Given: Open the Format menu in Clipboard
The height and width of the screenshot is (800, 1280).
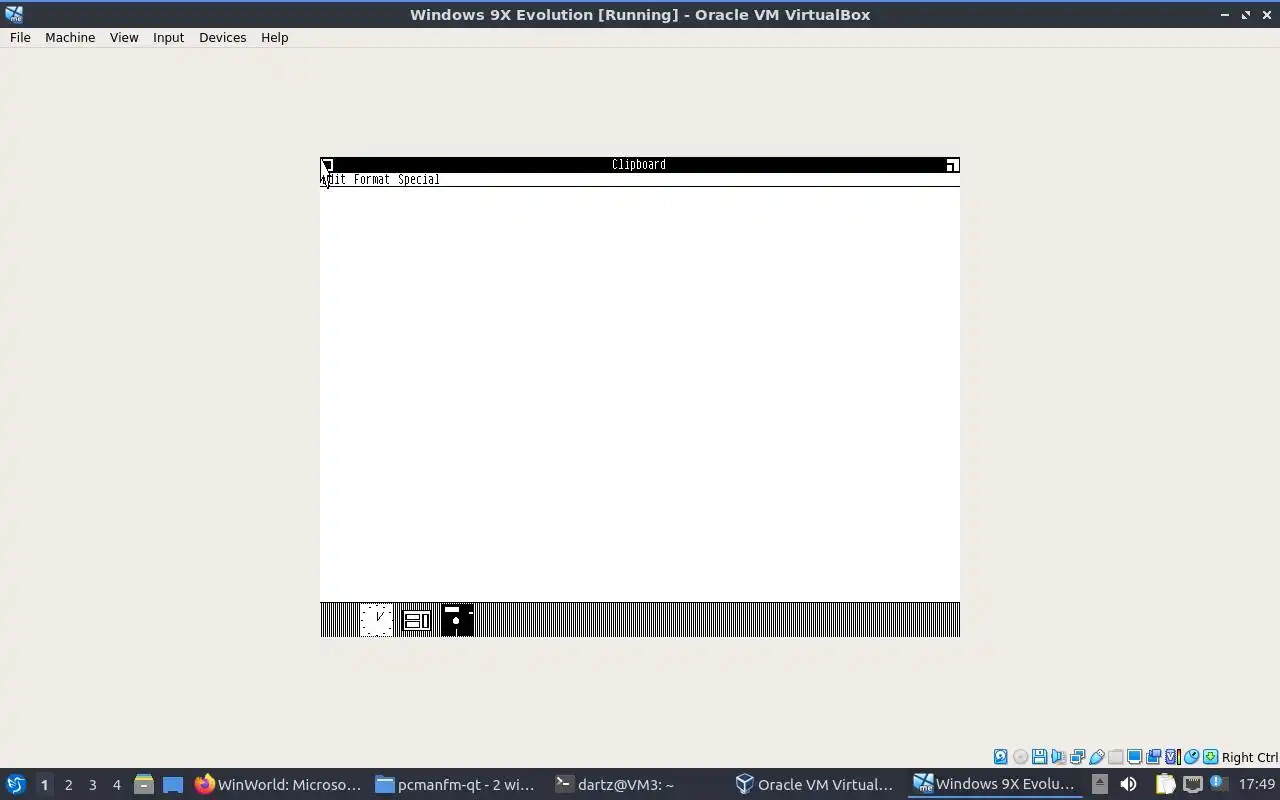Looking at the screenshot, I should point(372,180).
